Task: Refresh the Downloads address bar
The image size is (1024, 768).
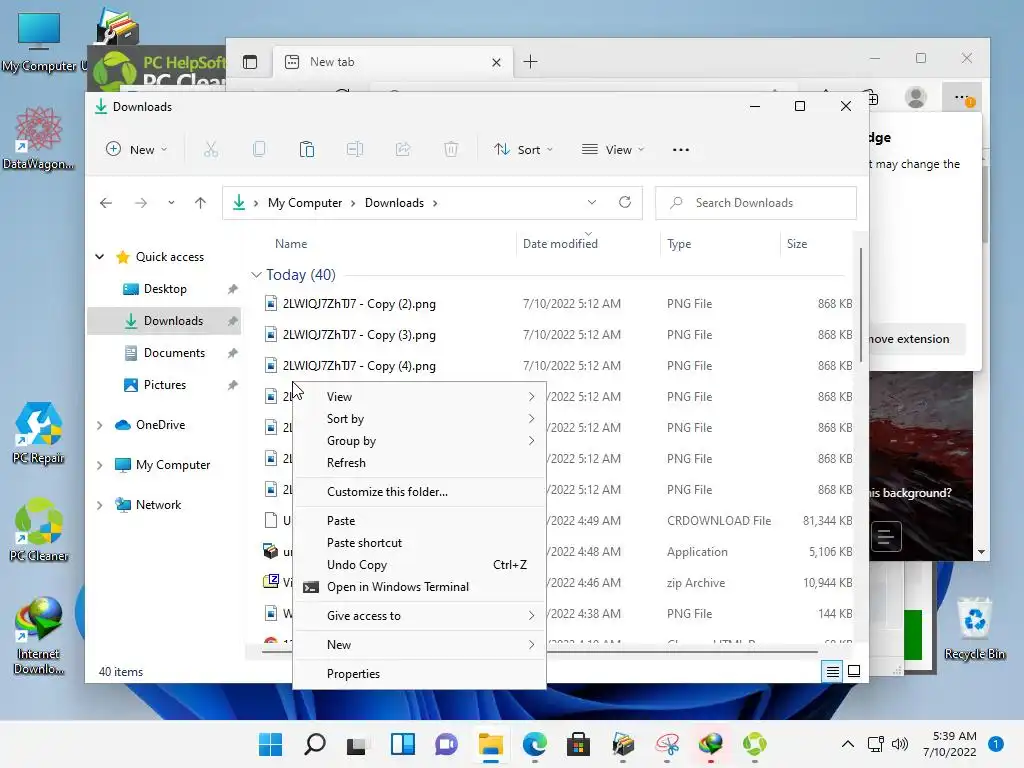Action: [x=625, y=202]
